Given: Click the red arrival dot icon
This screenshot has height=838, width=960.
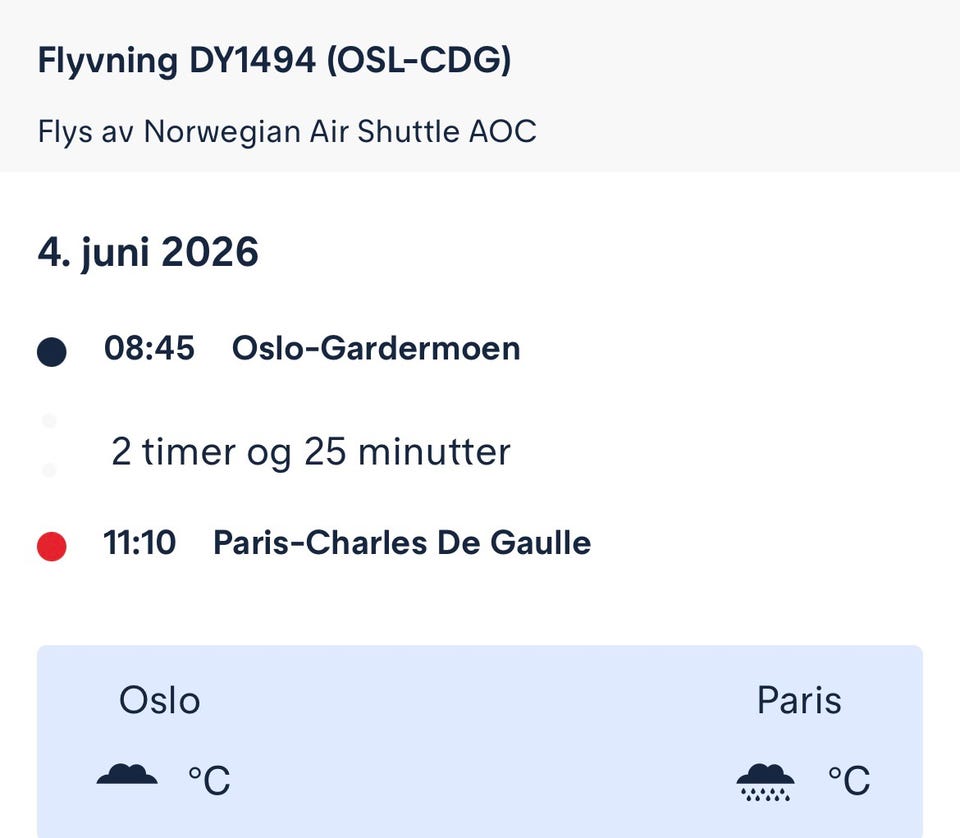Looking at the screenshot, I should click(x=51, y=546).
